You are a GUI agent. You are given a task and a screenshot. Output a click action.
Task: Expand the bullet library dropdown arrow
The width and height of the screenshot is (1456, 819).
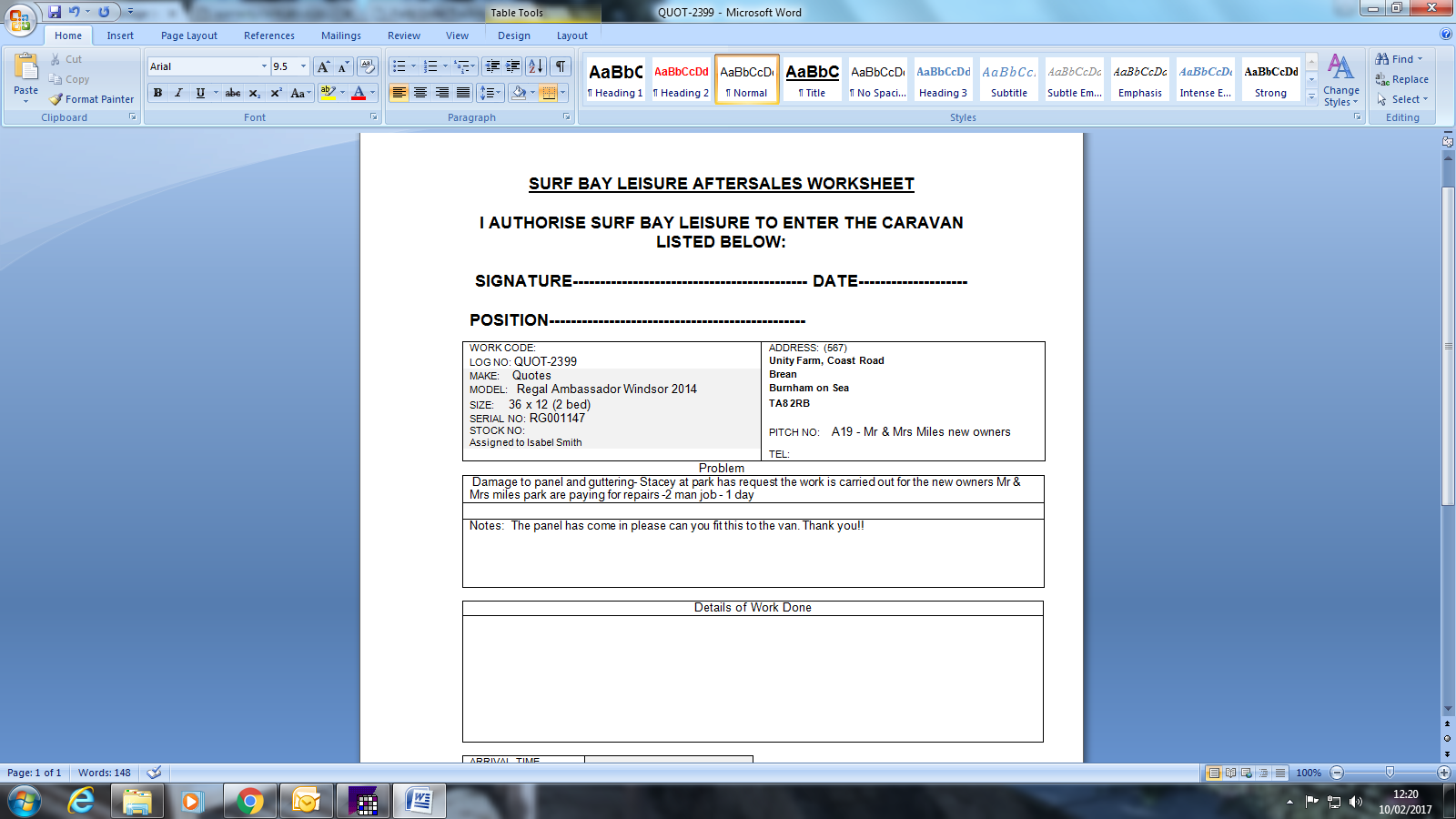tap(413, 66)
